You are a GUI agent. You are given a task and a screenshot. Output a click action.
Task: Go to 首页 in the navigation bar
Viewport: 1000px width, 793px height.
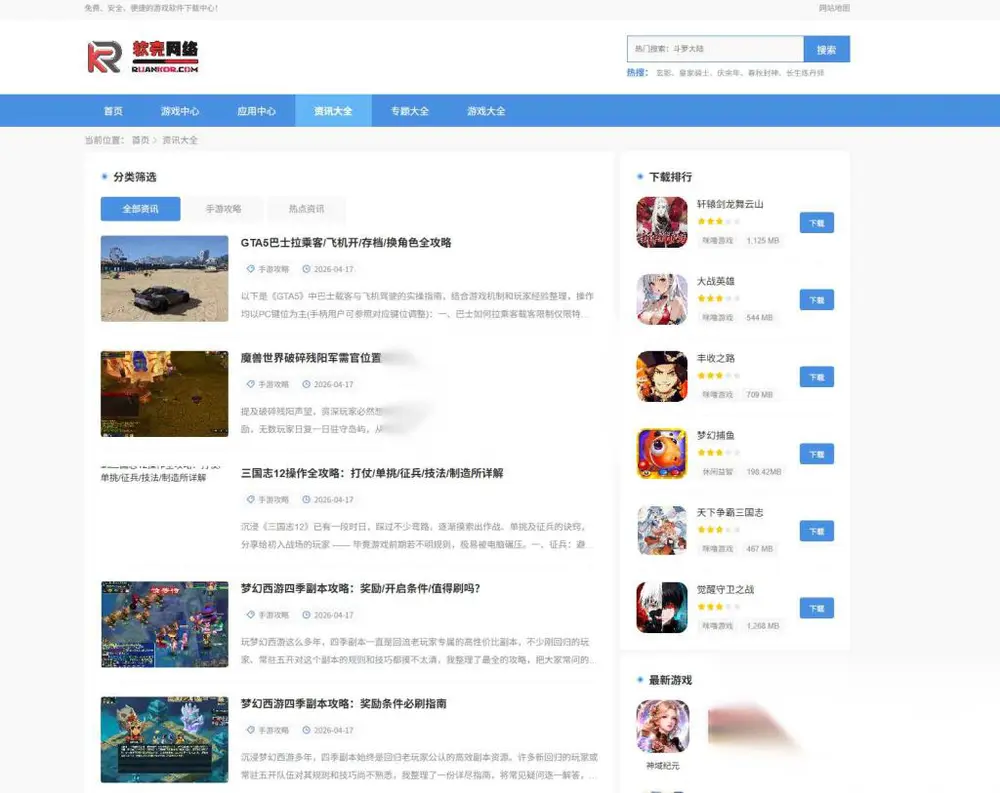click(x=114, y=111)
